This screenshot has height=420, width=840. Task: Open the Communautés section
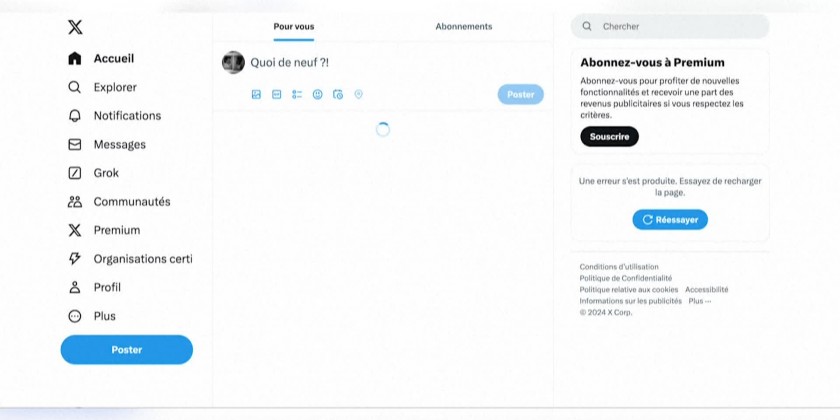pos(131,202)
